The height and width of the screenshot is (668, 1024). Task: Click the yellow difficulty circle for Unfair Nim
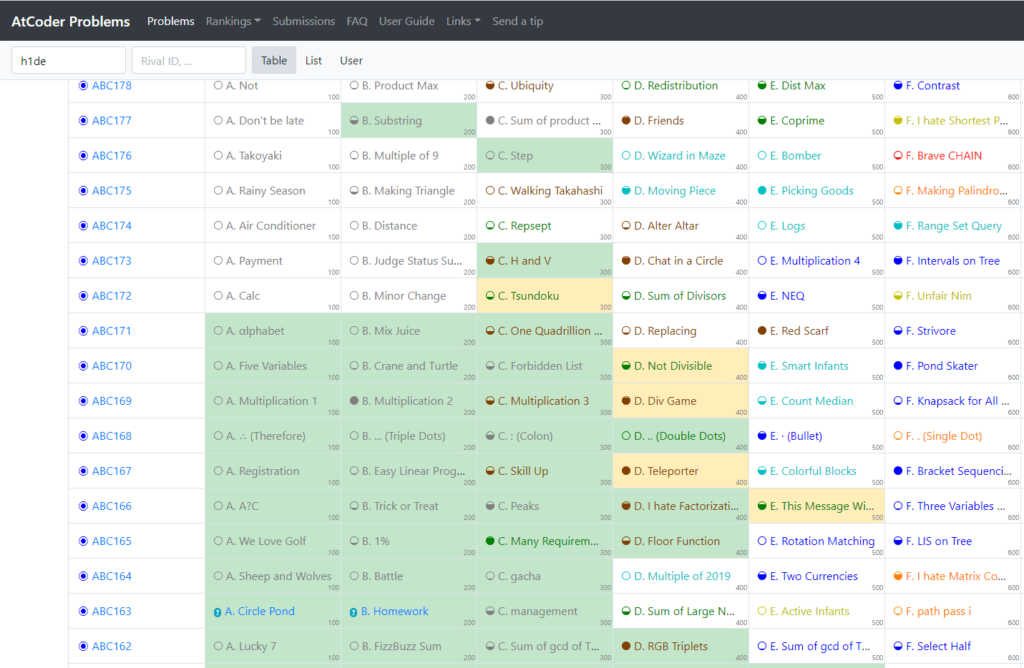[898, 296]
